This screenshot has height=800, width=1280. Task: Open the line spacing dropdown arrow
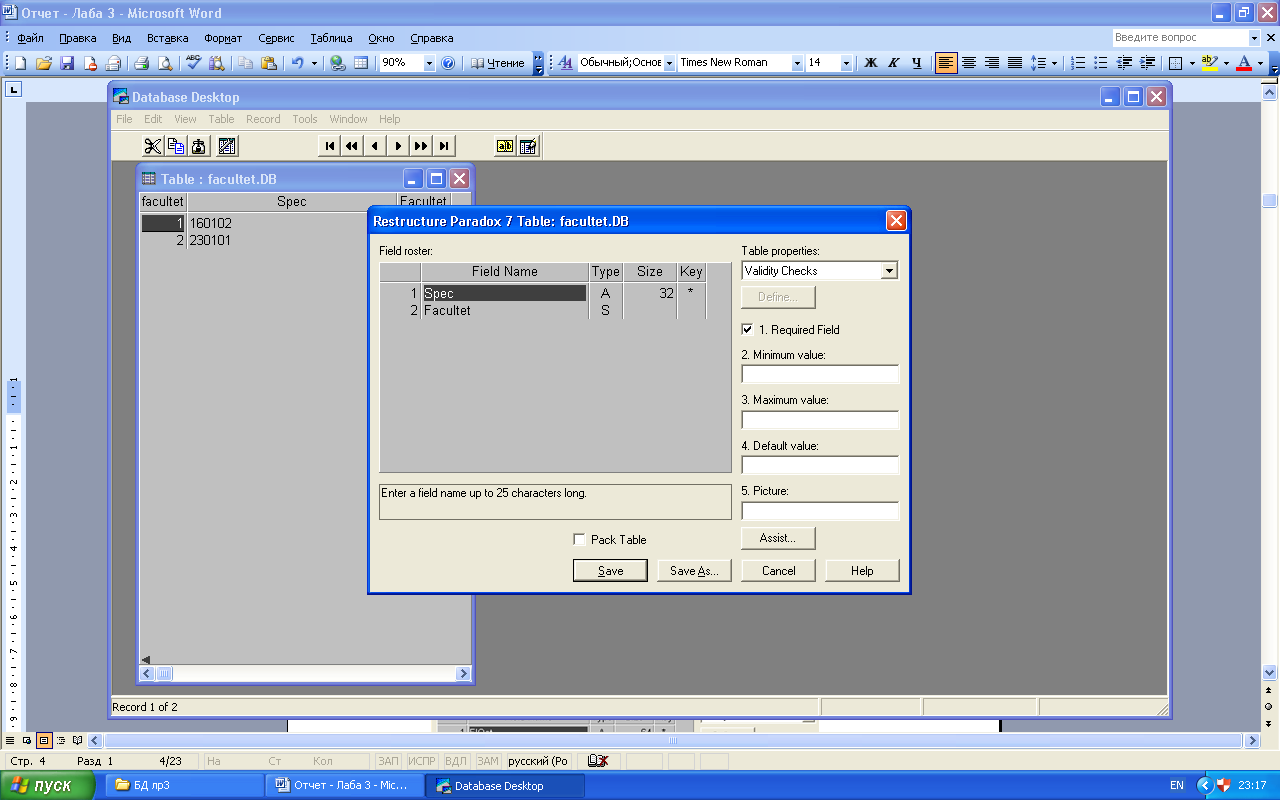click(x=1054, y=63)
